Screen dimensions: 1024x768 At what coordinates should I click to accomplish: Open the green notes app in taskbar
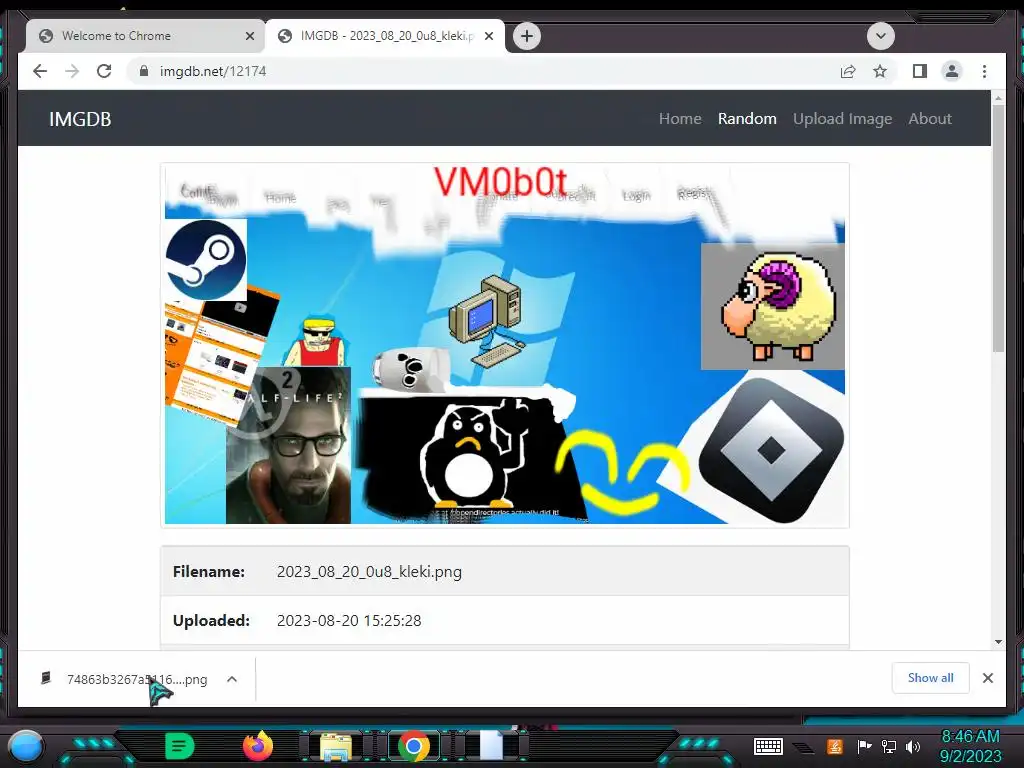[x=179, y=746]
